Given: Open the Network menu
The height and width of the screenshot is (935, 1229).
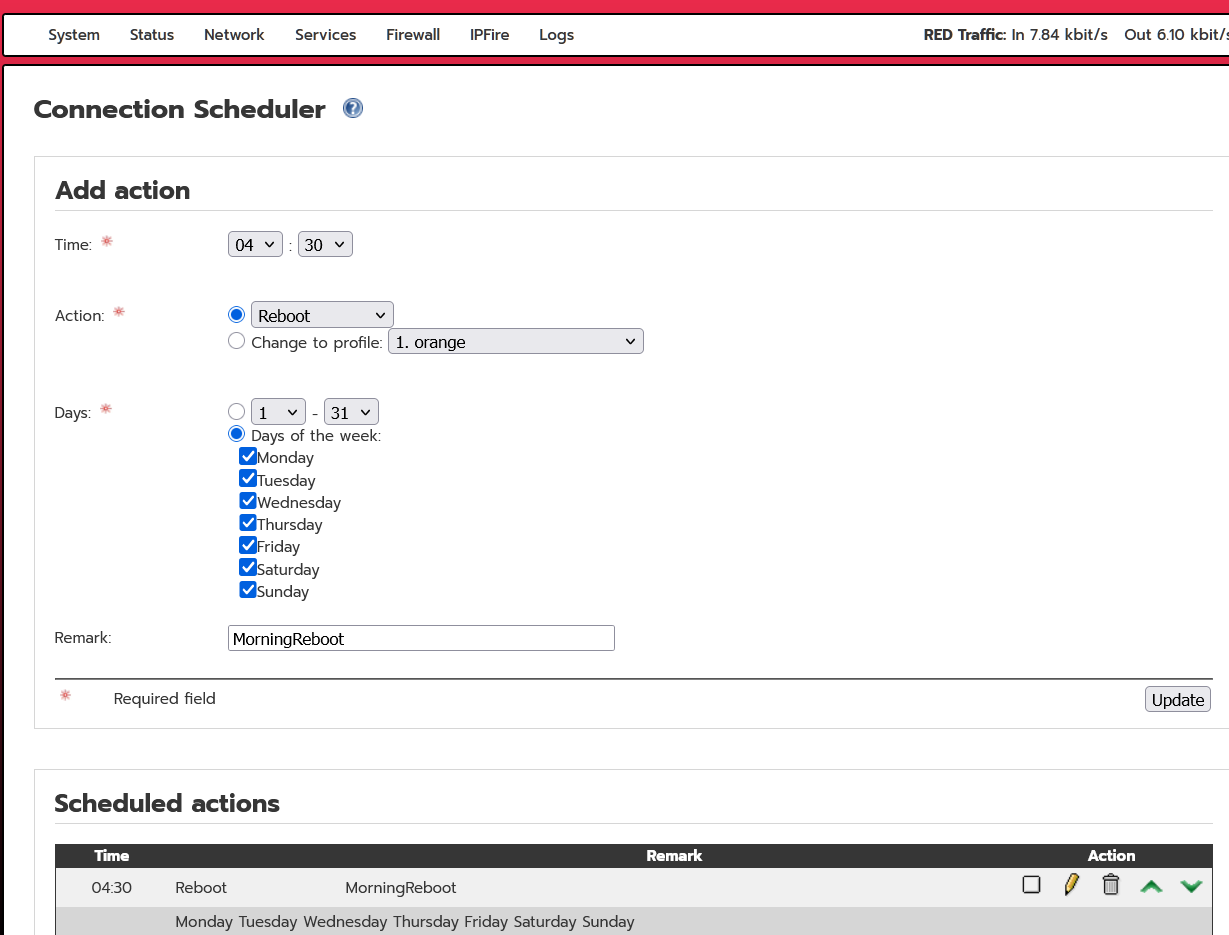Looking at the screenshot, I should pos(234,35).
